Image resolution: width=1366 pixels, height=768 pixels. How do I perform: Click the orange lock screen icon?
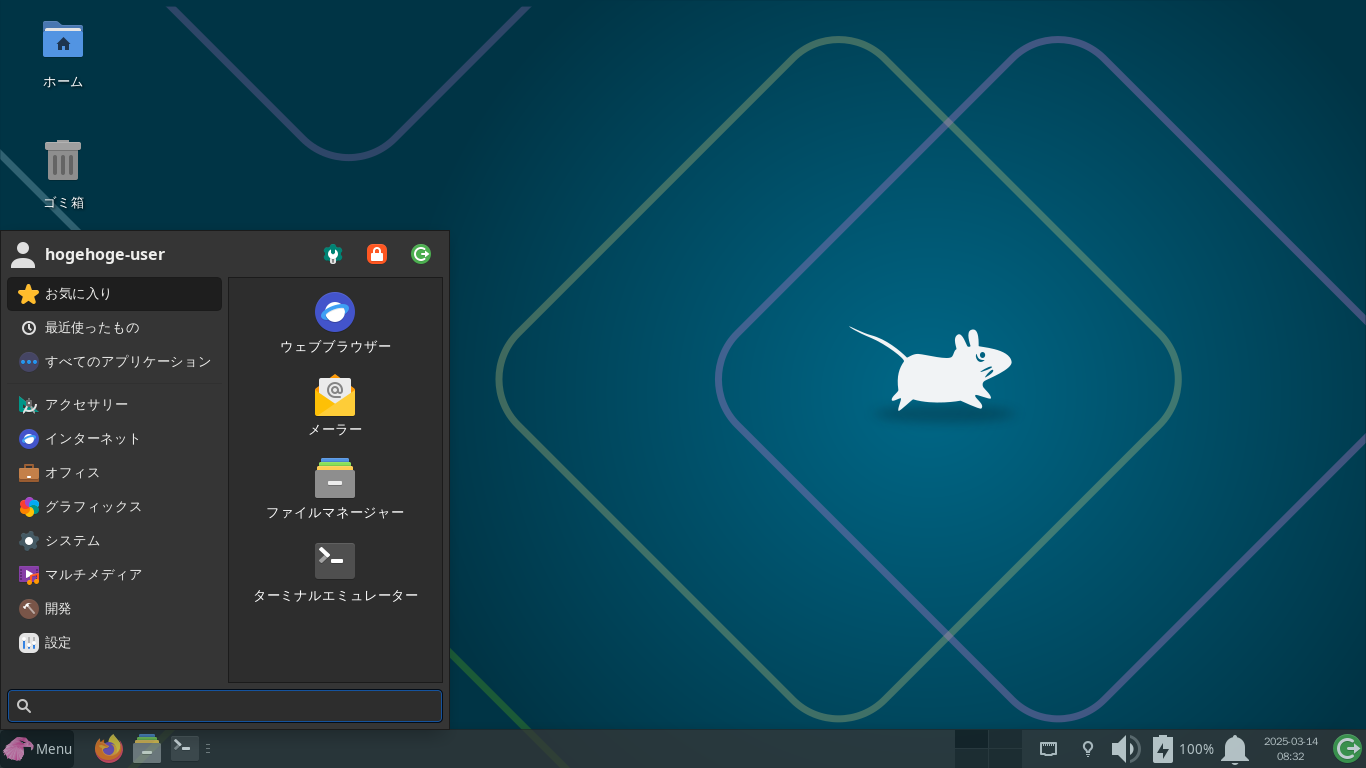pyautogui.click(x=377, y=254)
